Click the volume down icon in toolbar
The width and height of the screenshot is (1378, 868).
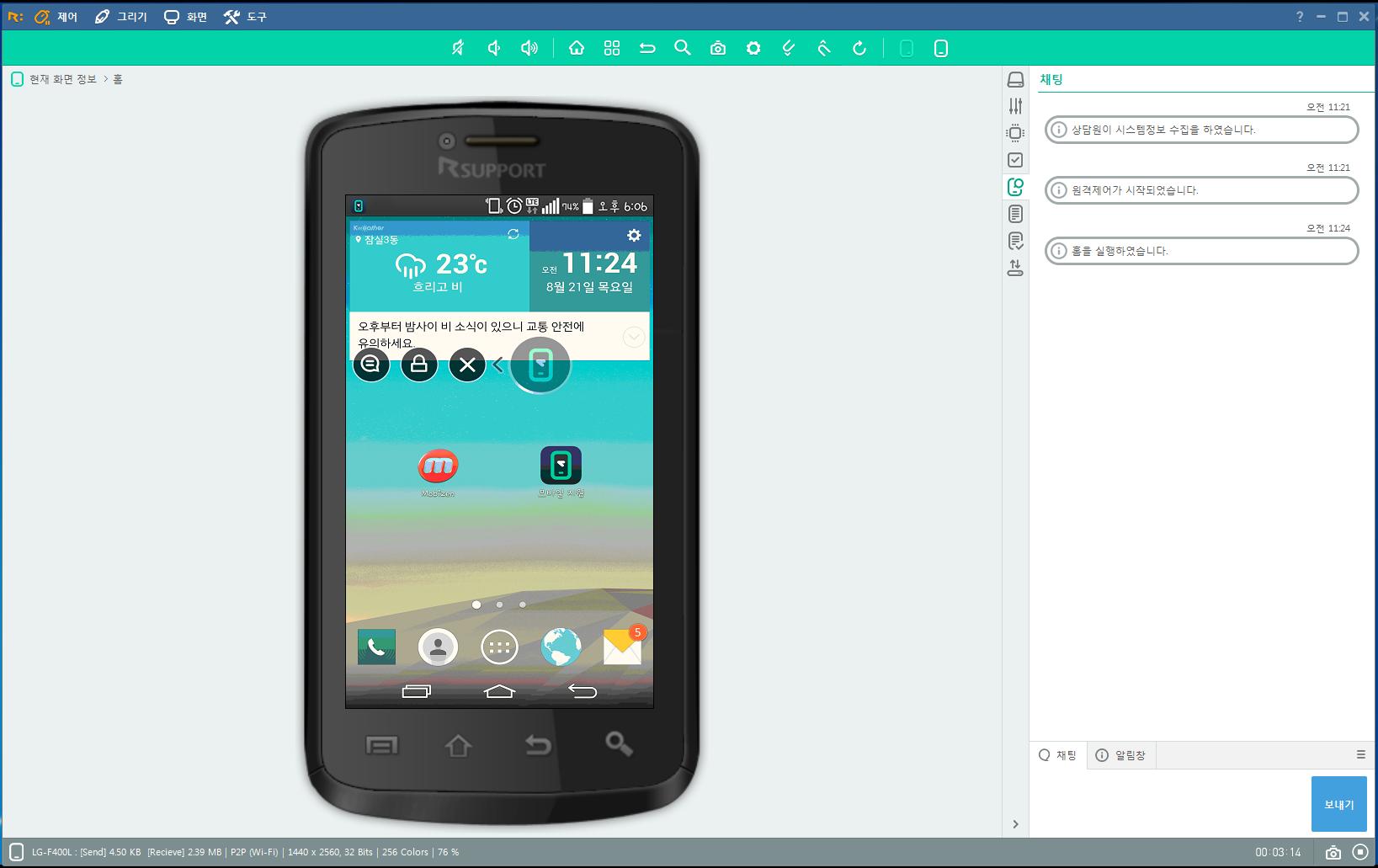(x=494, y=48)
